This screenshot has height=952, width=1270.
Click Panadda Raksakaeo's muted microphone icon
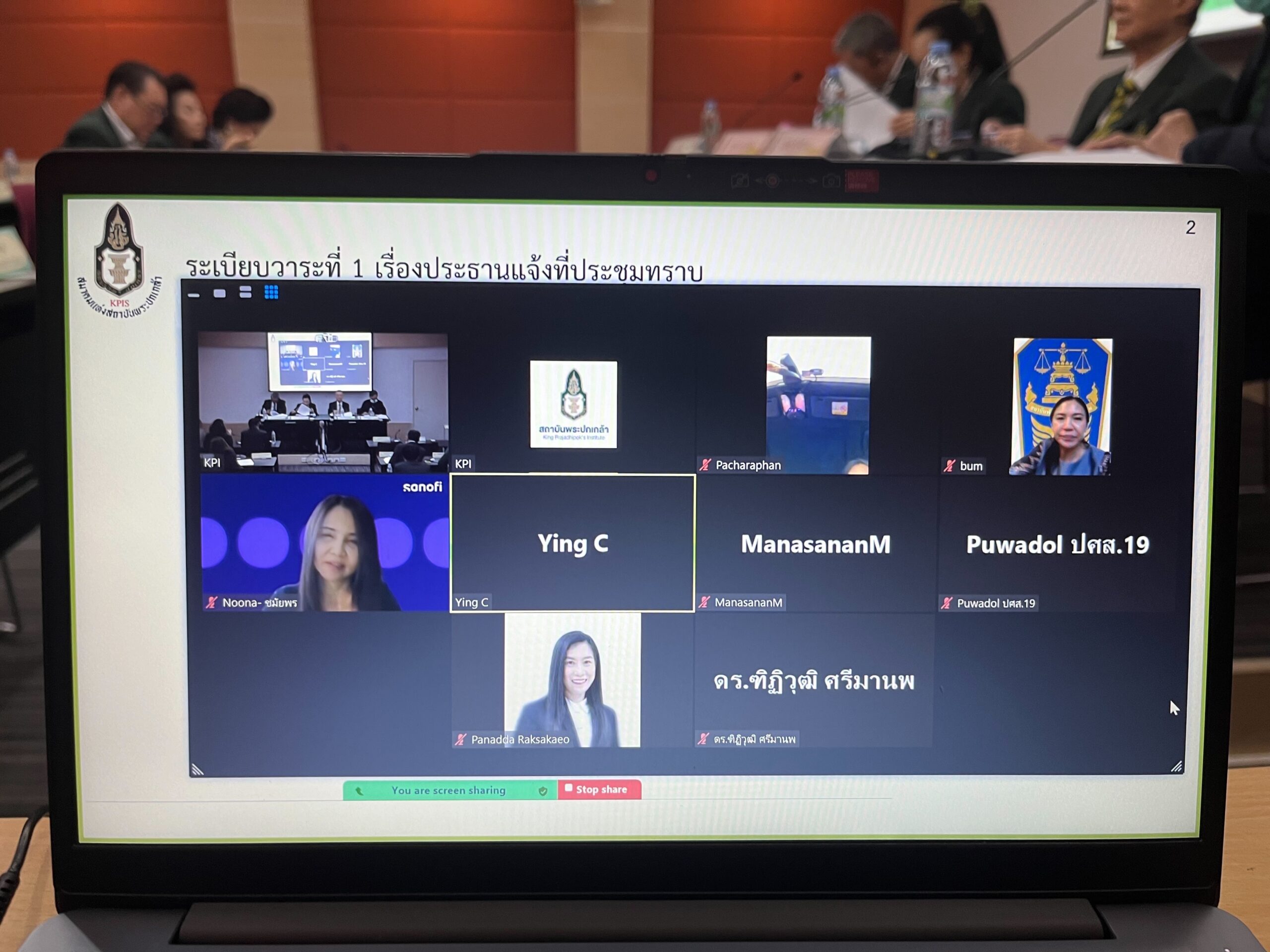point(460,740)
